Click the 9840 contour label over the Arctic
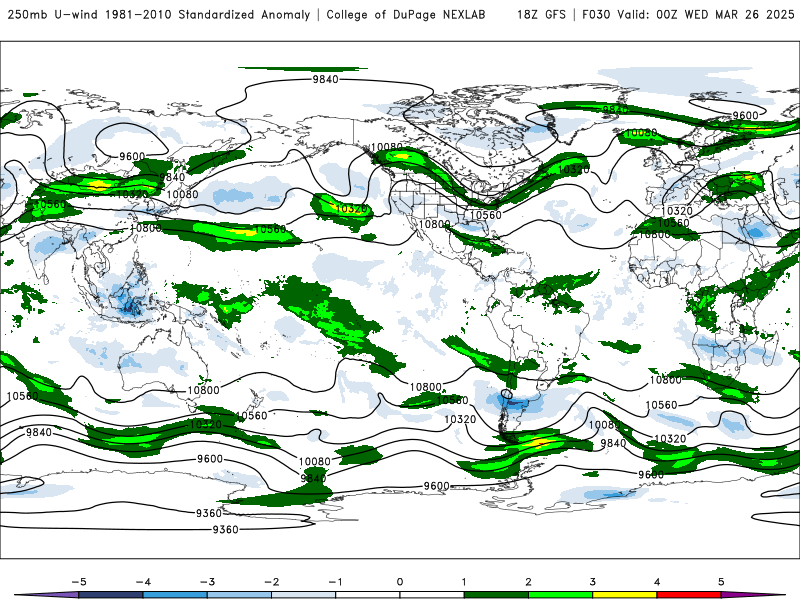The height and width of the screenshot is (600, 800). pyautogui.click(x=325, y=79)
